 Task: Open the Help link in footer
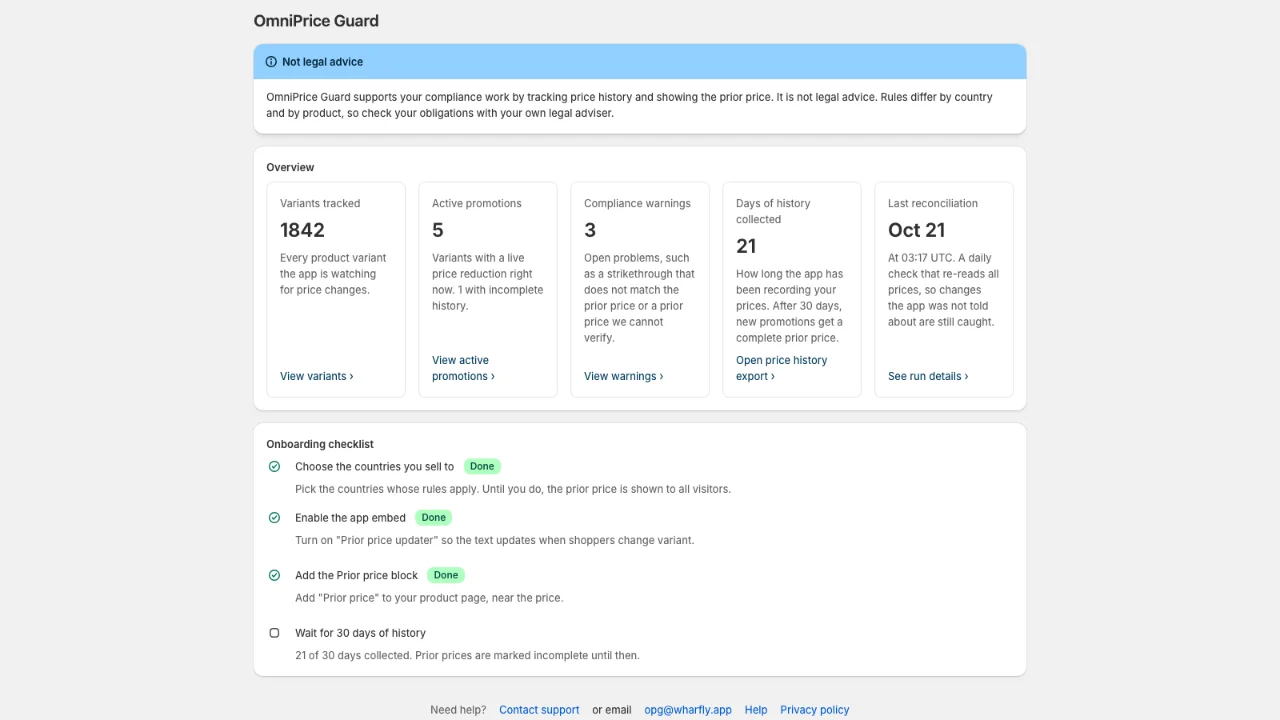pyautogui.click(x=756, y=710)
